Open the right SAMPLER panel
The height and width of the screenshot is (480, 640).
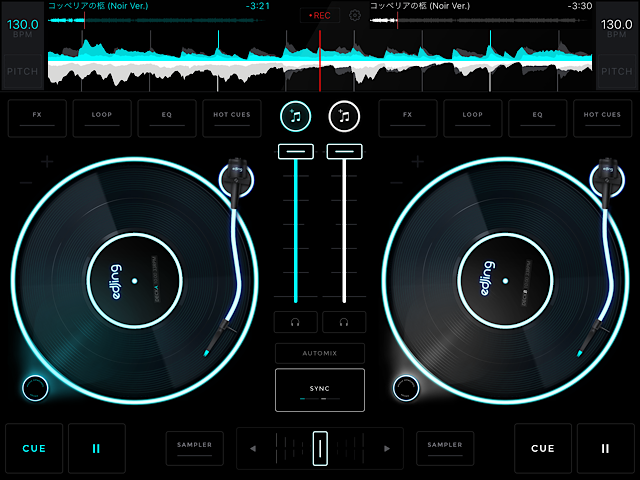(x=445, y=448)
